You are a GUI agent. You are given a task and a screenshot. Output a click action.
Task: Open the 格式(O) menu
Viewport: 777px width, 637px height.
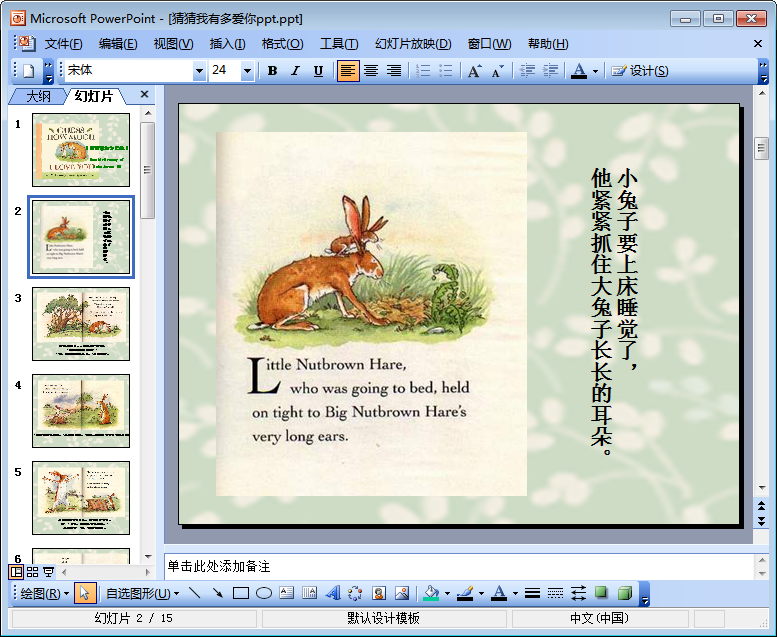click(x=282, y=44)
